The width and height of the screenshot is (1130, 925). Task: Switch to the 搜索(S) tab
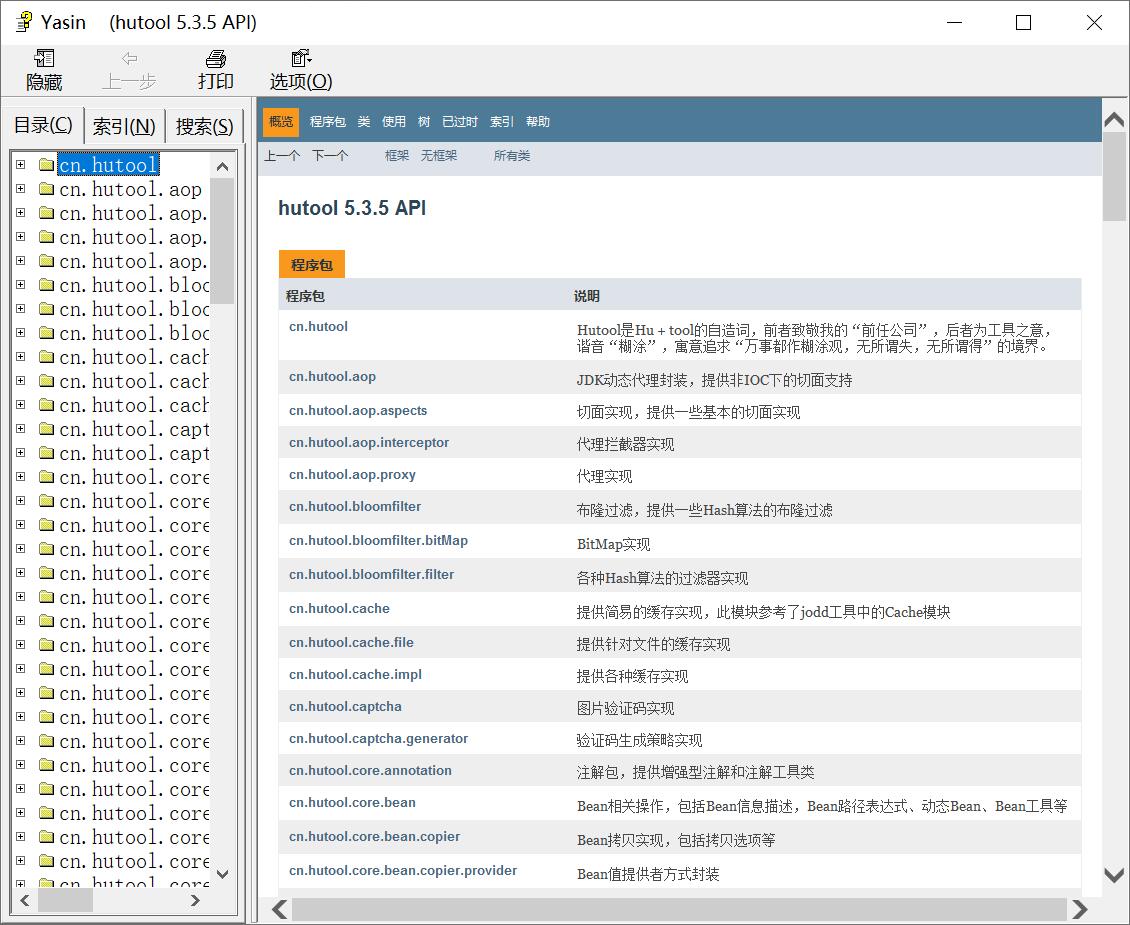coord(204,127)
